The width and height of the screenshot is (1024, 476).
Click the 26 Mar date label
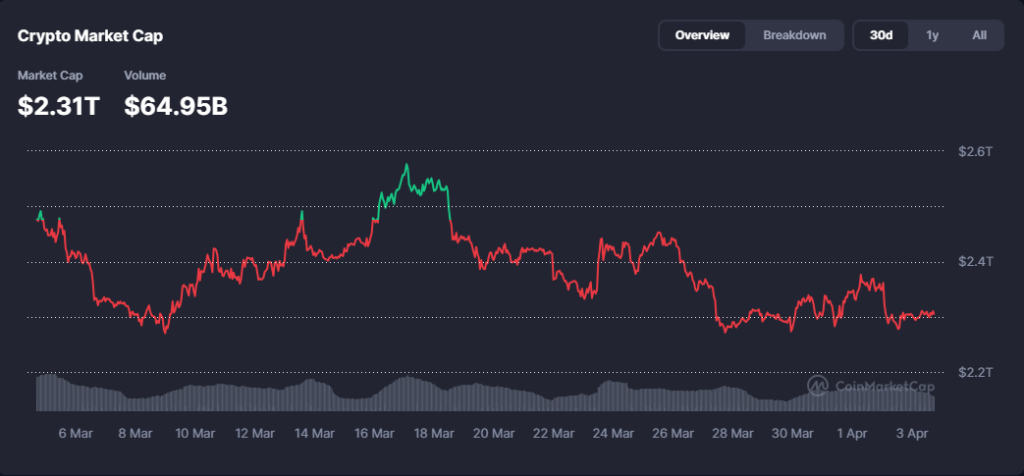click(674, 433)
